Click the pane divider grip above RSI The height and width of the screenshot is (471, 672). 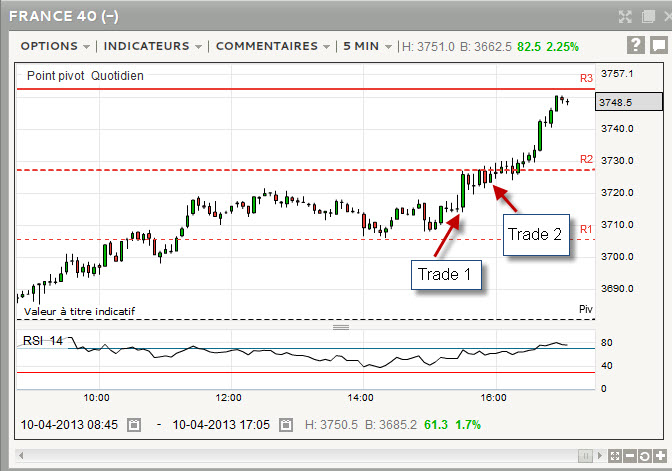341,327
